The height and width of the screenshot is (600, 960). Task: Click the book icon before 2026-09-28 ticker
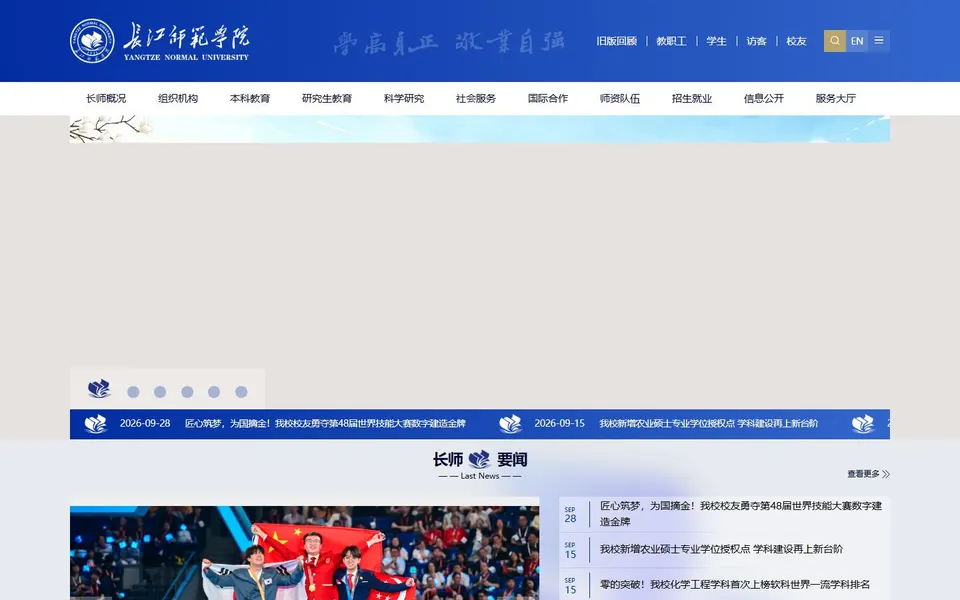[96, 424]
